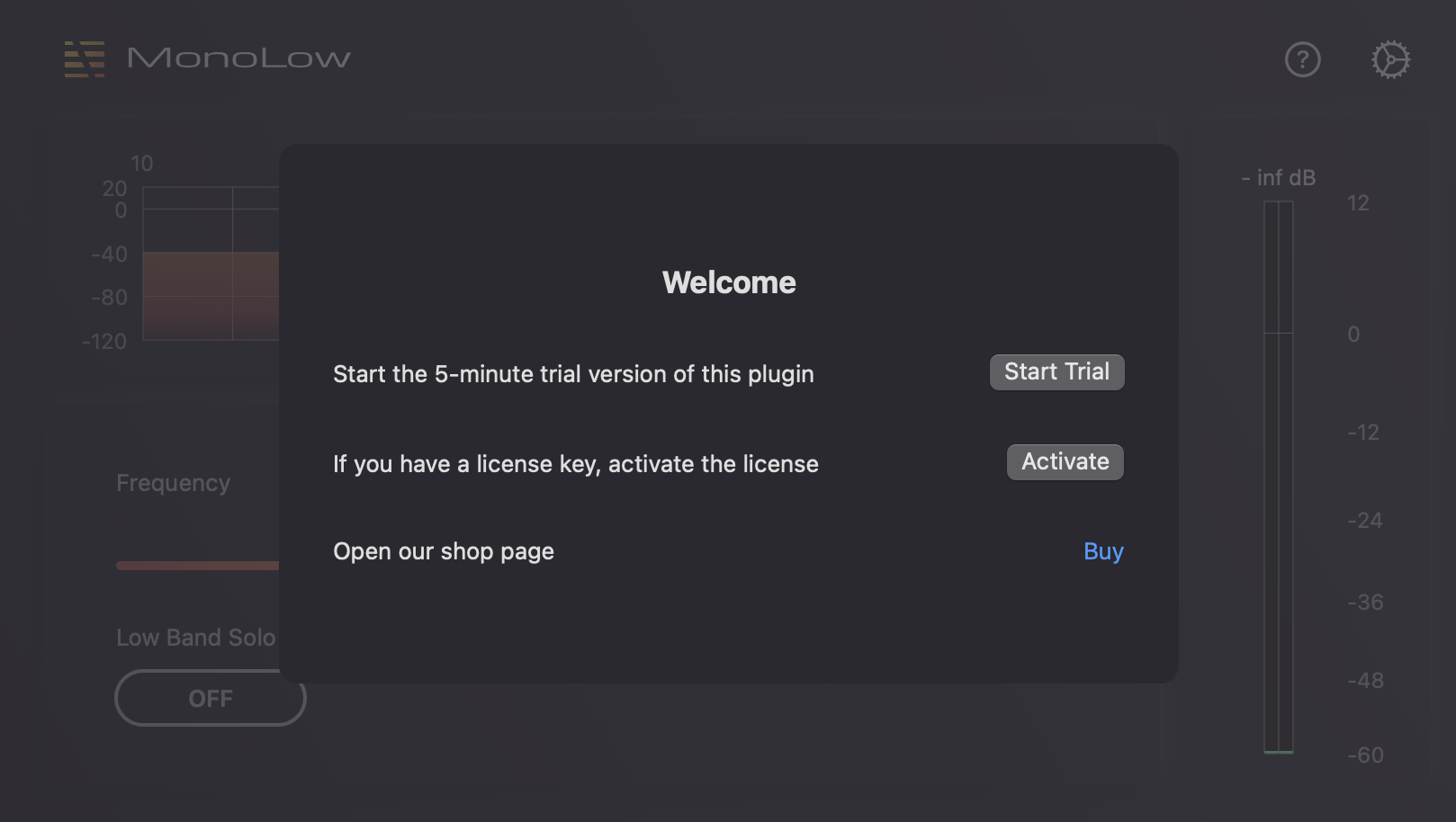Click the 12 dB mark on the meter scale
Screen dimensions: 1456x822
(x=1360, y=203)
